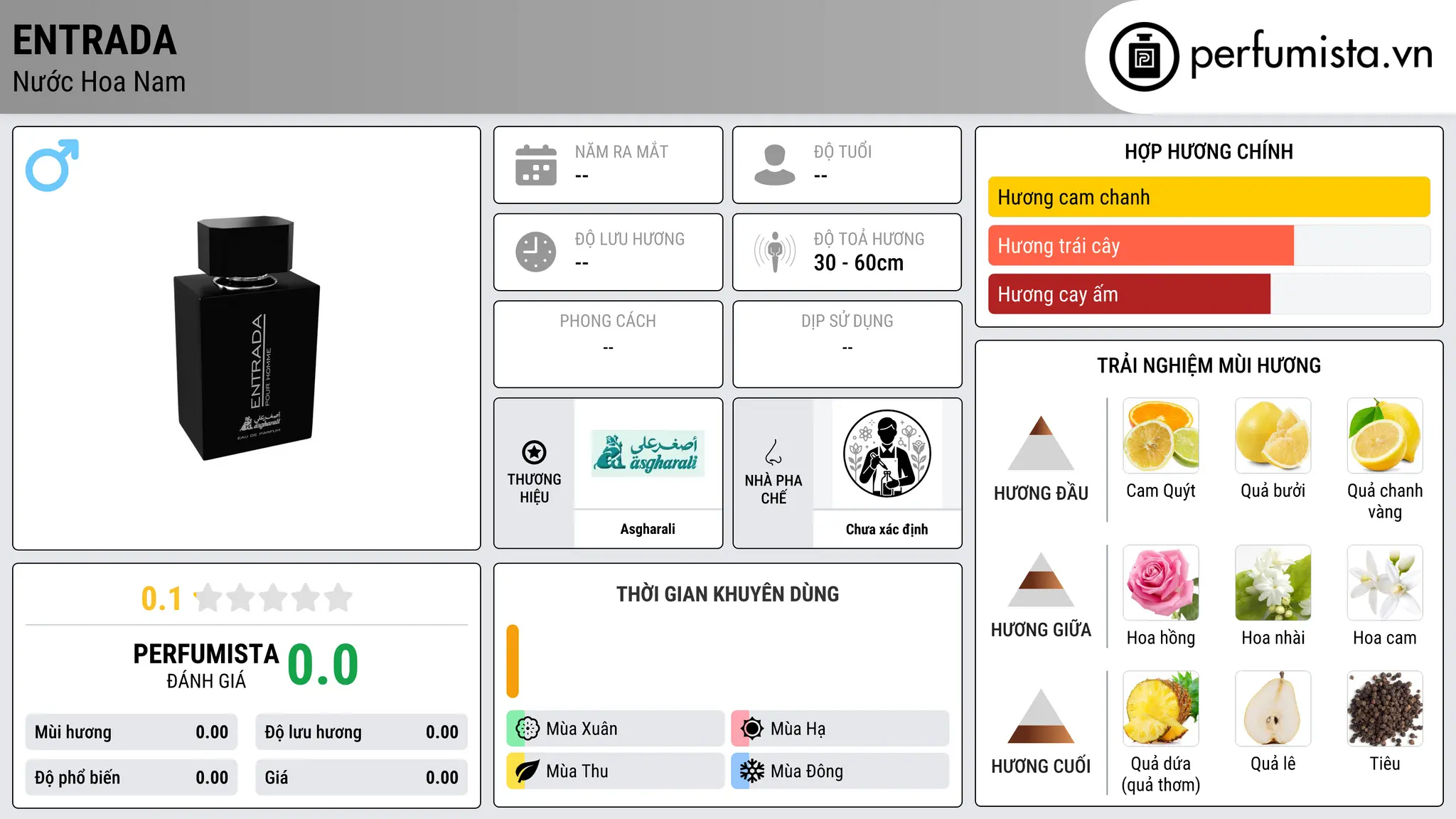Click the Hương giữa pyramid icon
This screenshot has width=1456, height=819.
[1041, 579]
